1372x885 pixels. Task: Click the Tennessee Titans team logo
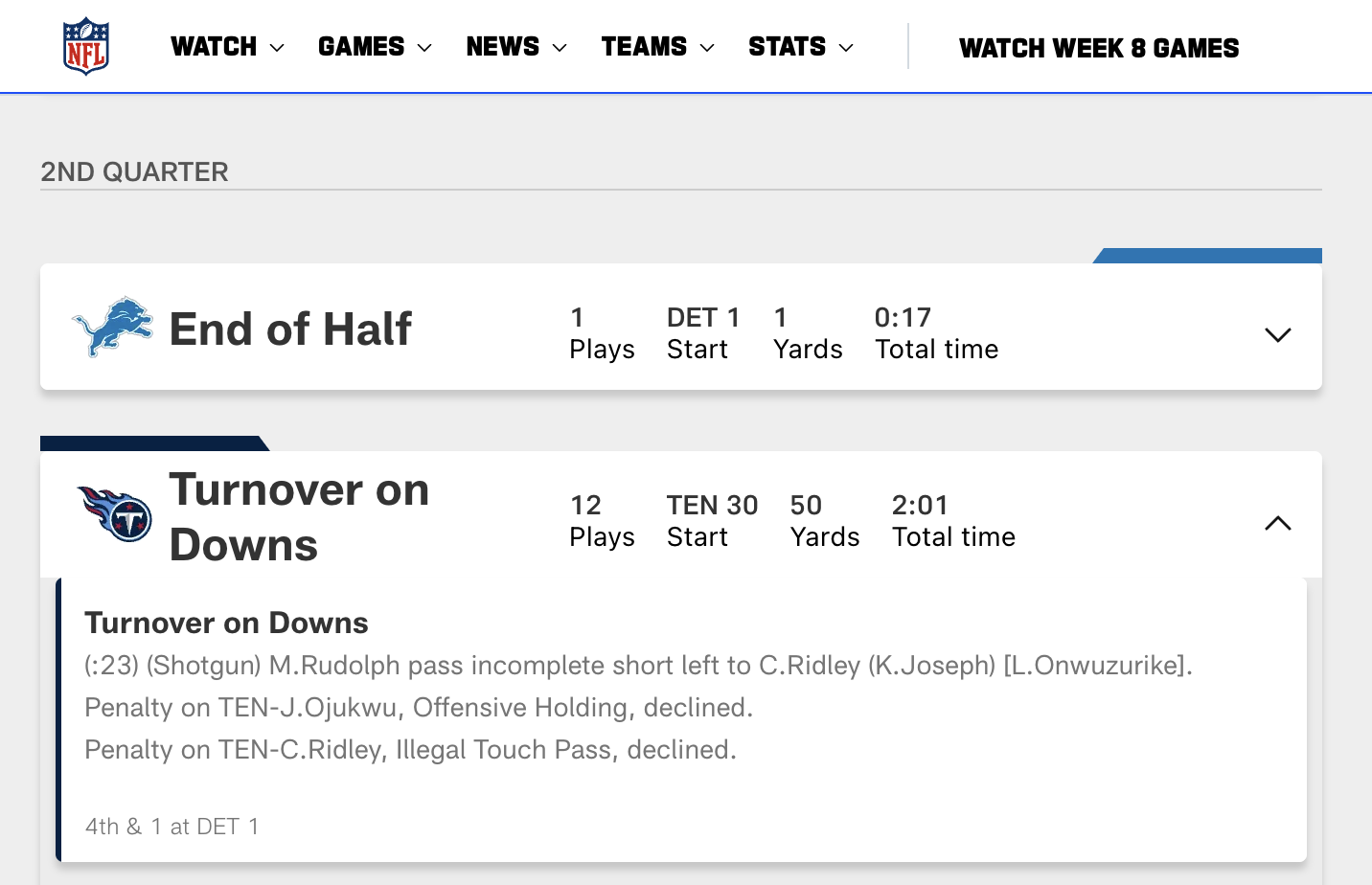coord(114,514)
